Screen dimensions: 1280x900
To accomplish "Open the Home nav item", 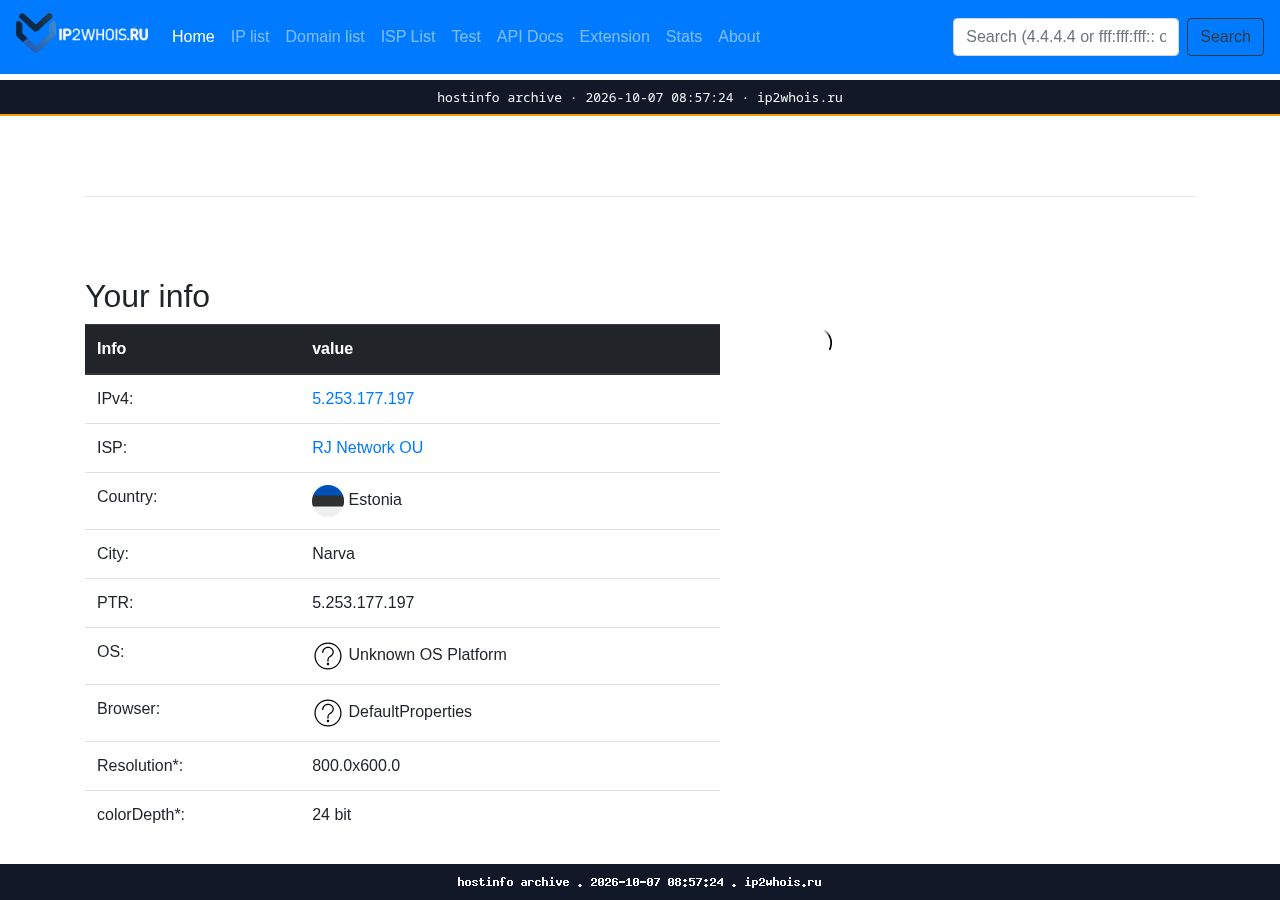I will (193, 37).
